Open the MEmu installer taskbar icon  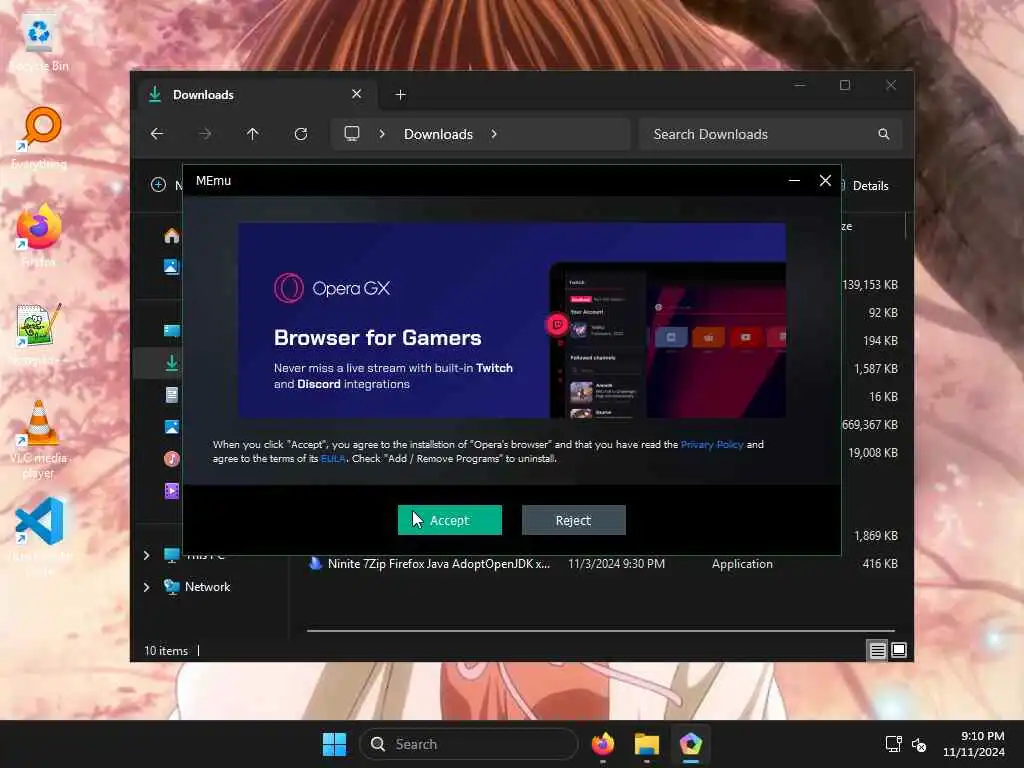690,744
